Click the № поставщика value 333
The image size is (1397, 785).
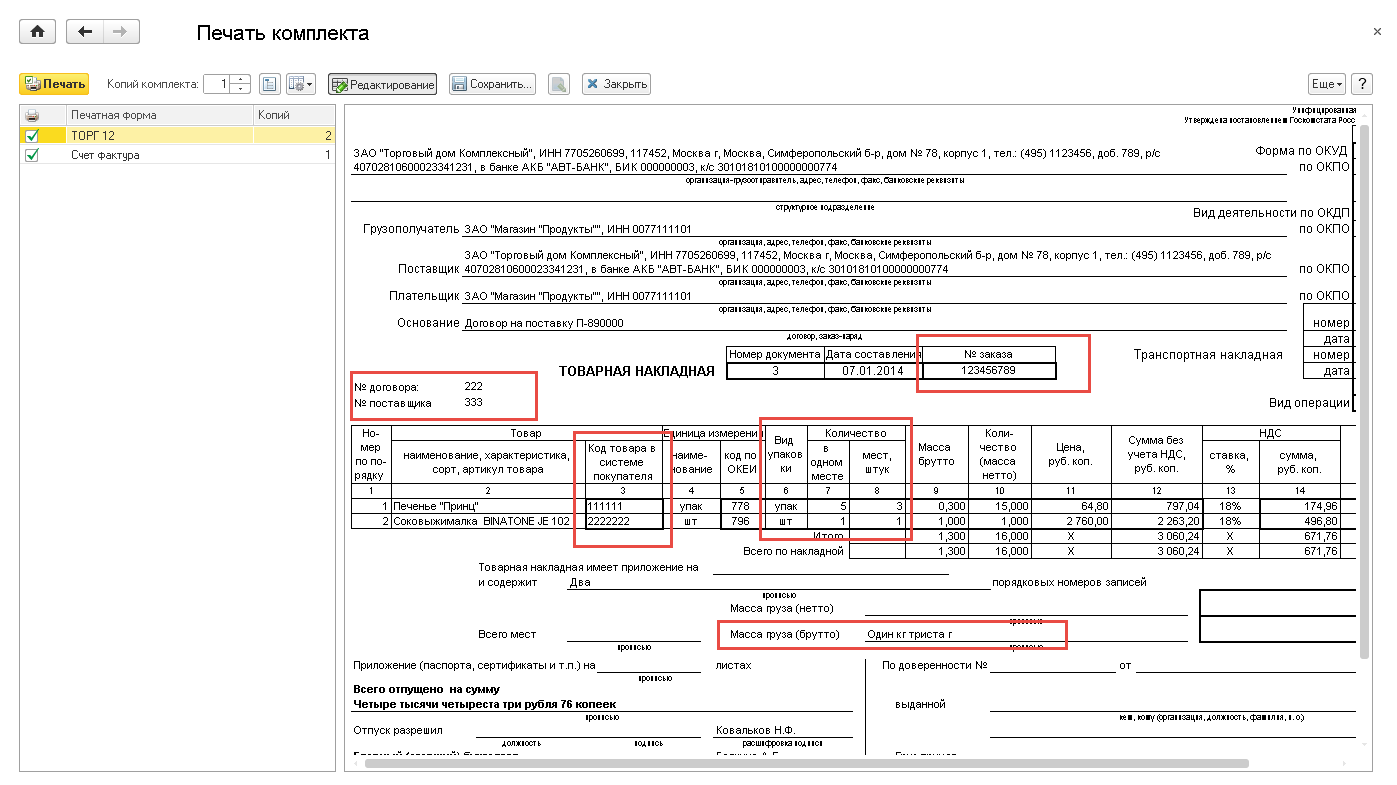point(473,403)
